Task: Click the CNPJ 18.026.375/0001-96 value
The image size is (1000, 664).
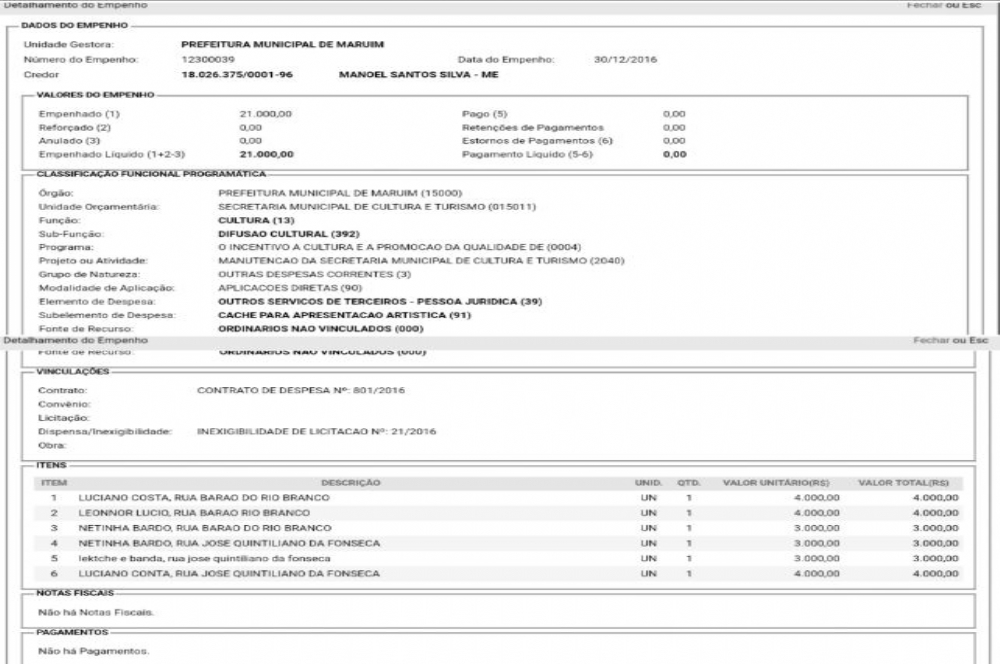Action: [x=237, y=75]
